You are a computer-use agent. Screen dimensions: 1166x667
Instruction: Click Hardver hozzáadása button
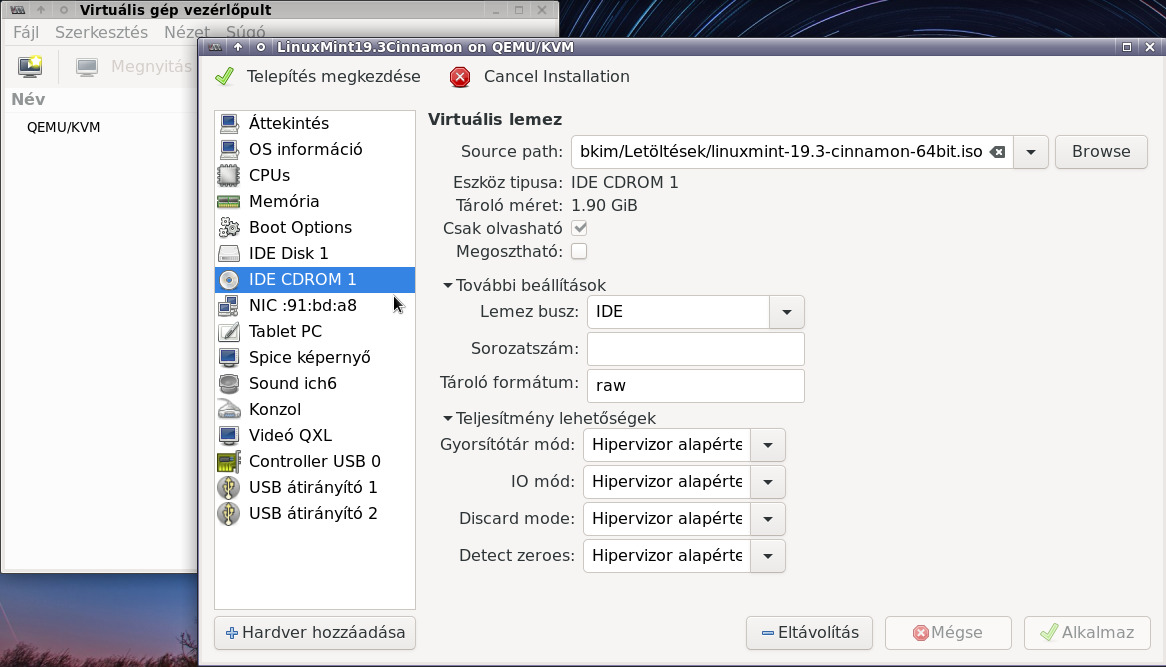315,633
